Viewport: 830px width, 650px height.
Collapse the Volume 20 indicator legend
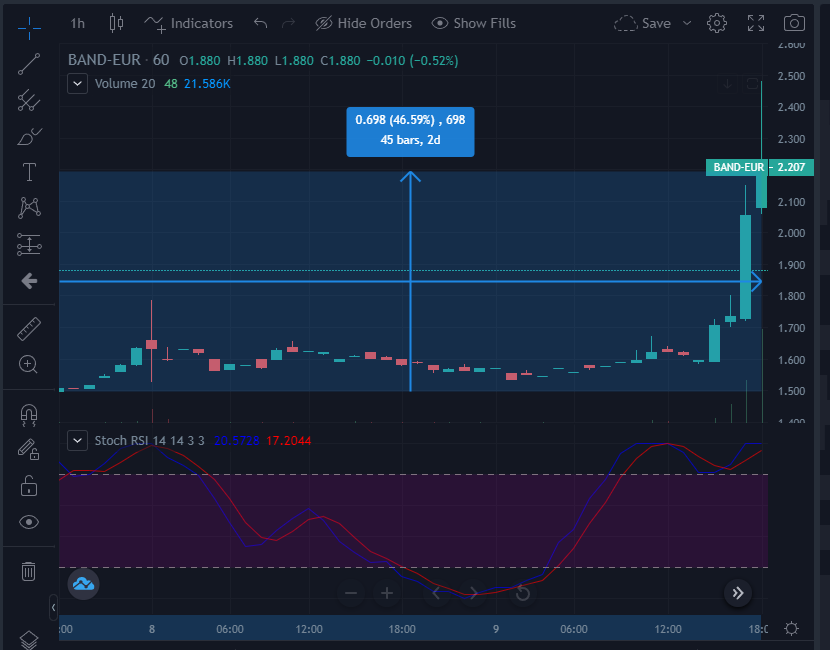click(x=77, y=84)
